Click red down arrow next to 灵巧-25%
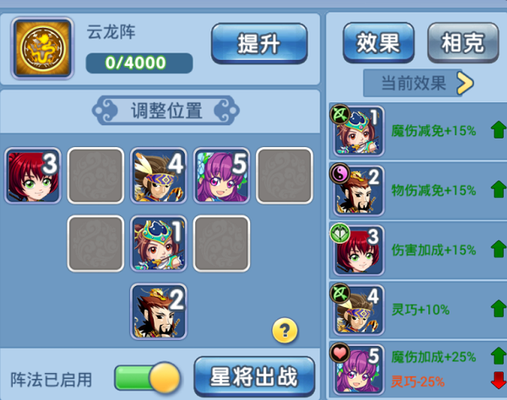The height and width of the screenshot is (400, 507). tap(498, 380)
